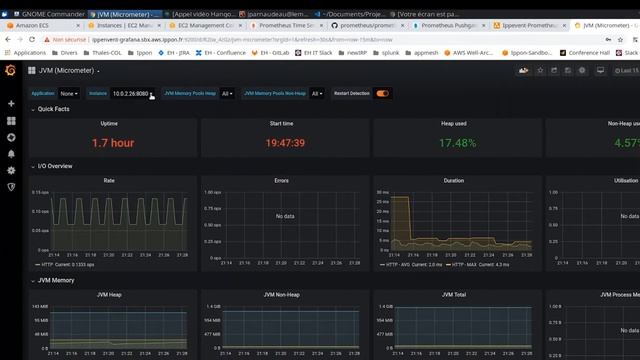Screen dimensions: 640x360
Task: Open the Rate panel title menu
Action: (x=109, y=180)
